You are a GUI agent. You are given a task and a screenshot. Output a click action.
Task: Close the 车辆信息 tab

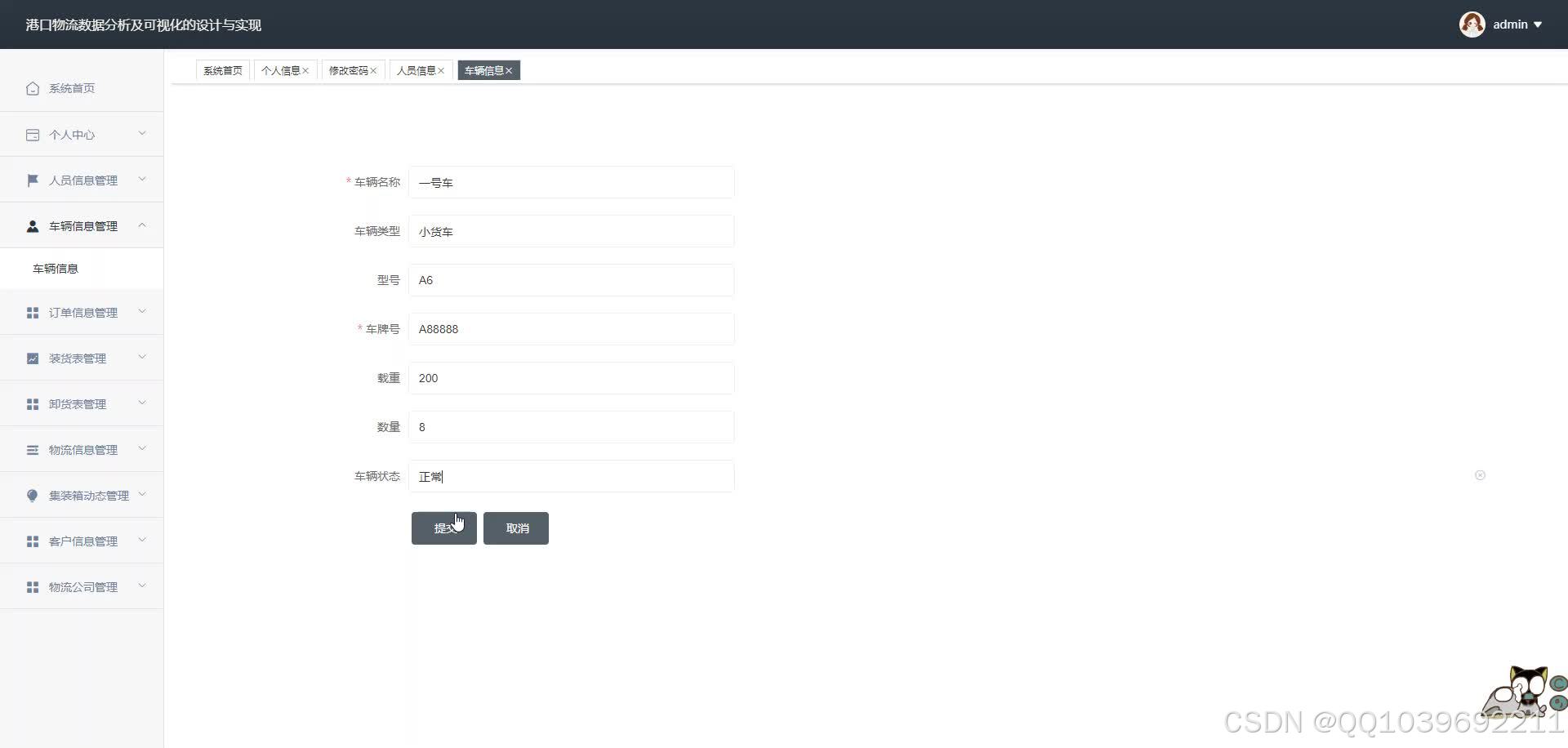[509, 71]
